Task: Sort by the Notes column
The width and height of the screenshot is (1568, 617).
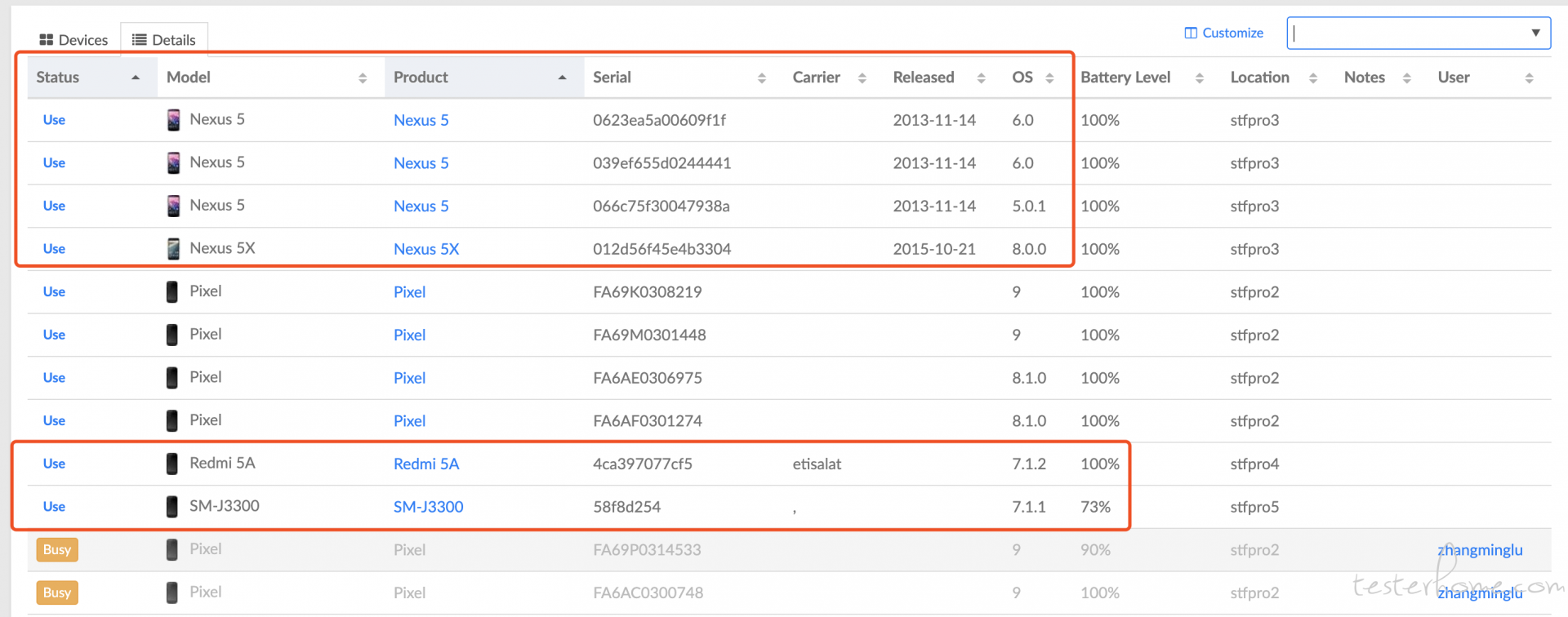Action: 1382,78
